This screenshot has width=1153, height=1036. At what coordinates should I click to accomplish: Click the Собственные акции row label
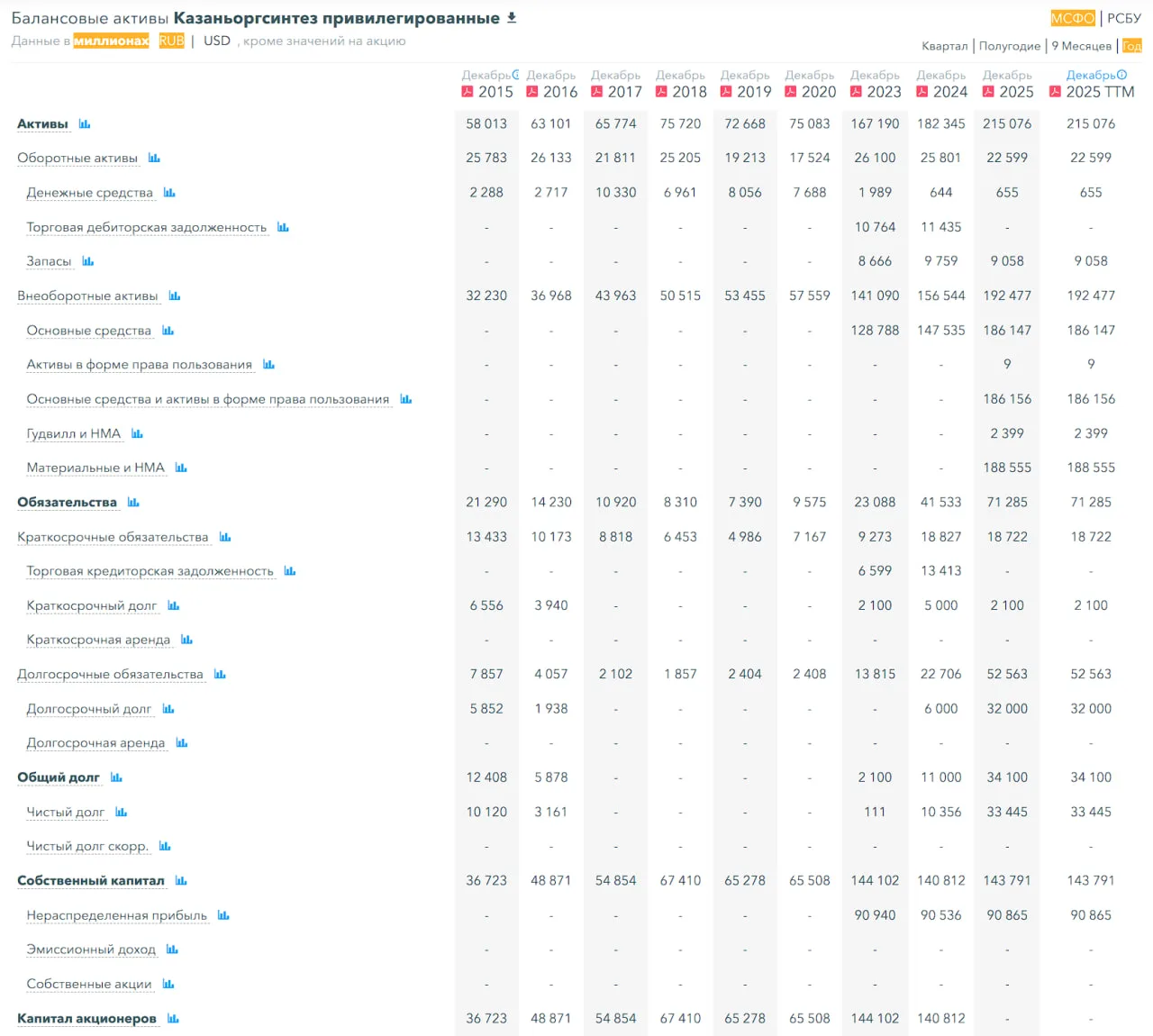click(x=89, y=984)
